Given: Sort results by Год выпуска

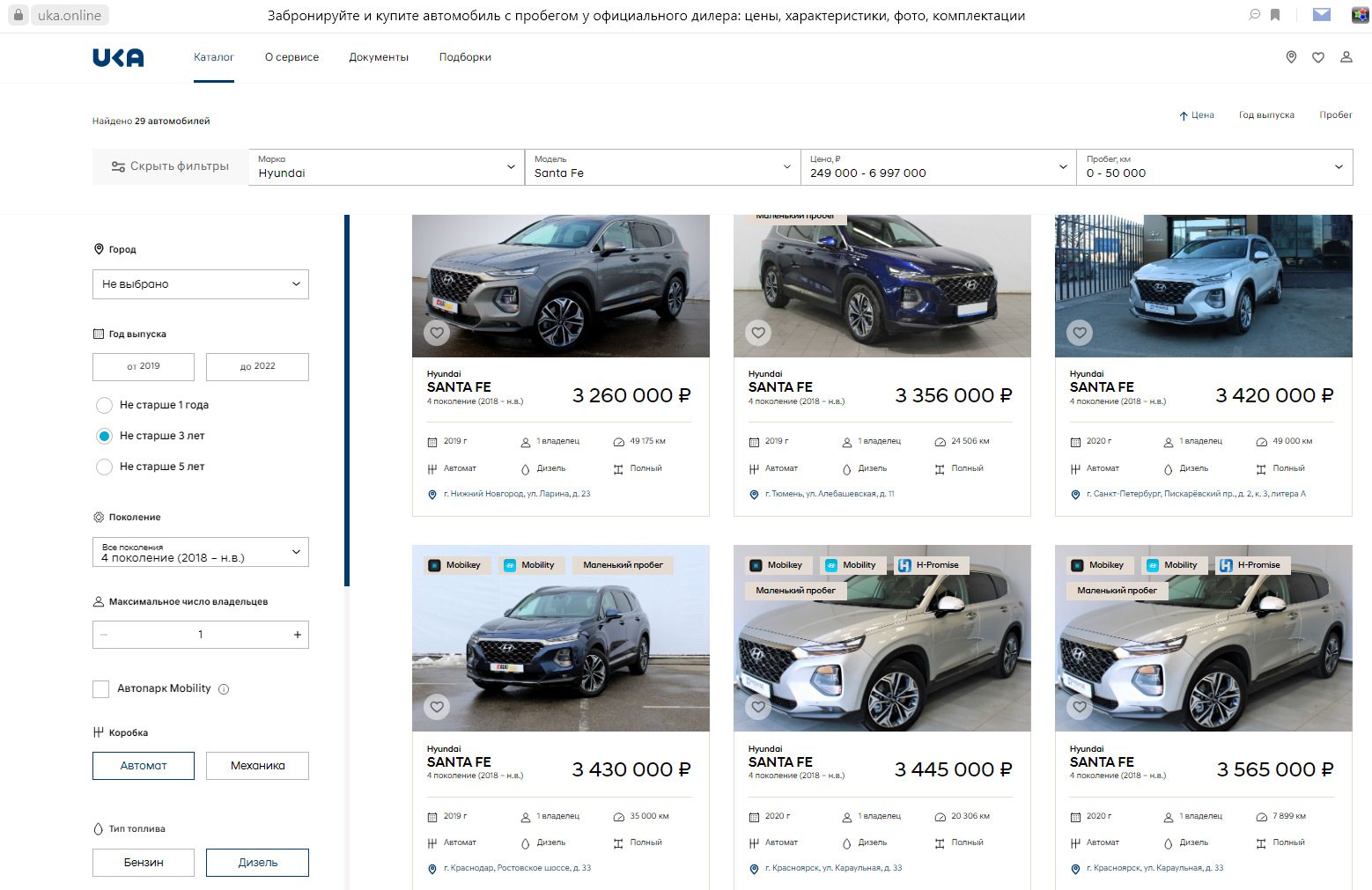Looking at the screenshot, I should 1266,115.
